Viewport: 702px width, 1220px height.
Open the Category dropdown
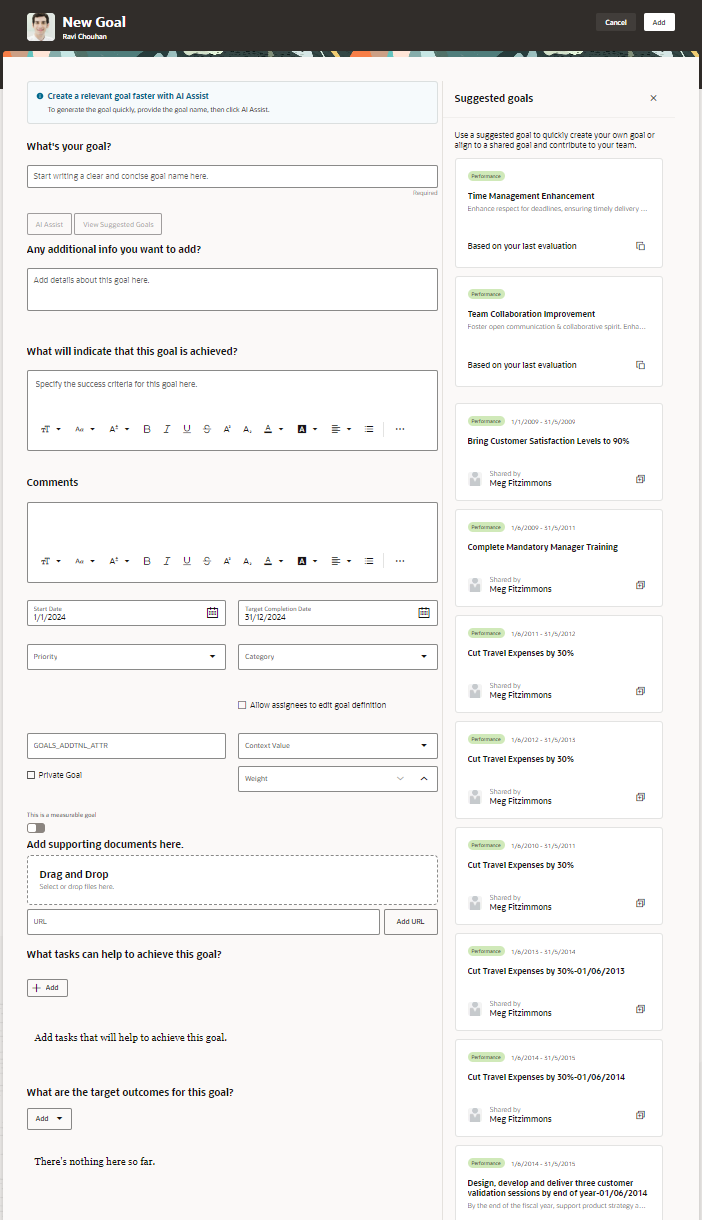338,657
